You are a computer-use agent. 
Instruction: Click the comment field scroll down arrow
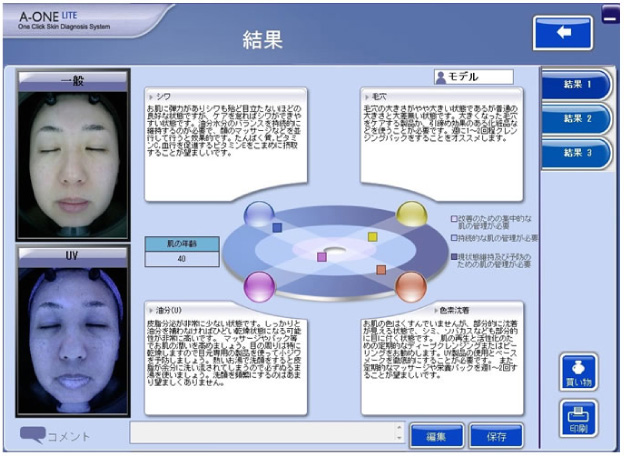click(400, 438)
